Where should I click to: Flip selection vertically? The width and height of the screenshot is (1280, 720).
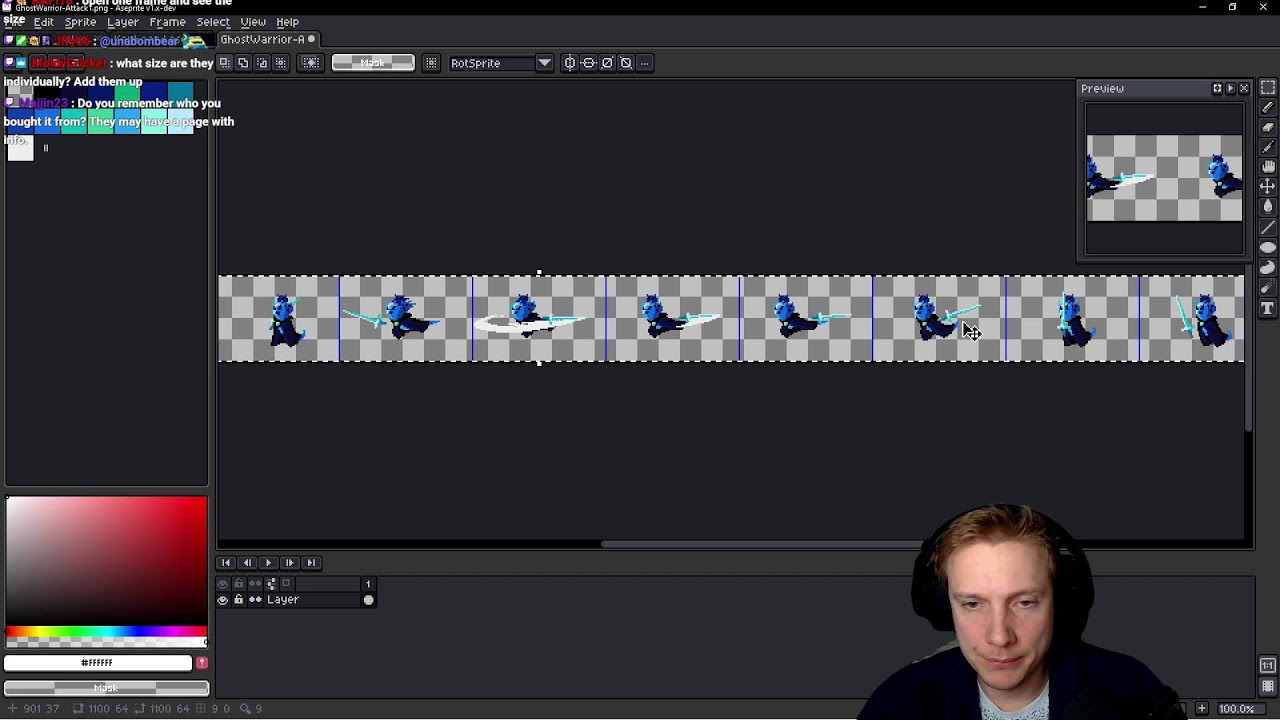pyautogui.click(x=589, y=63)
